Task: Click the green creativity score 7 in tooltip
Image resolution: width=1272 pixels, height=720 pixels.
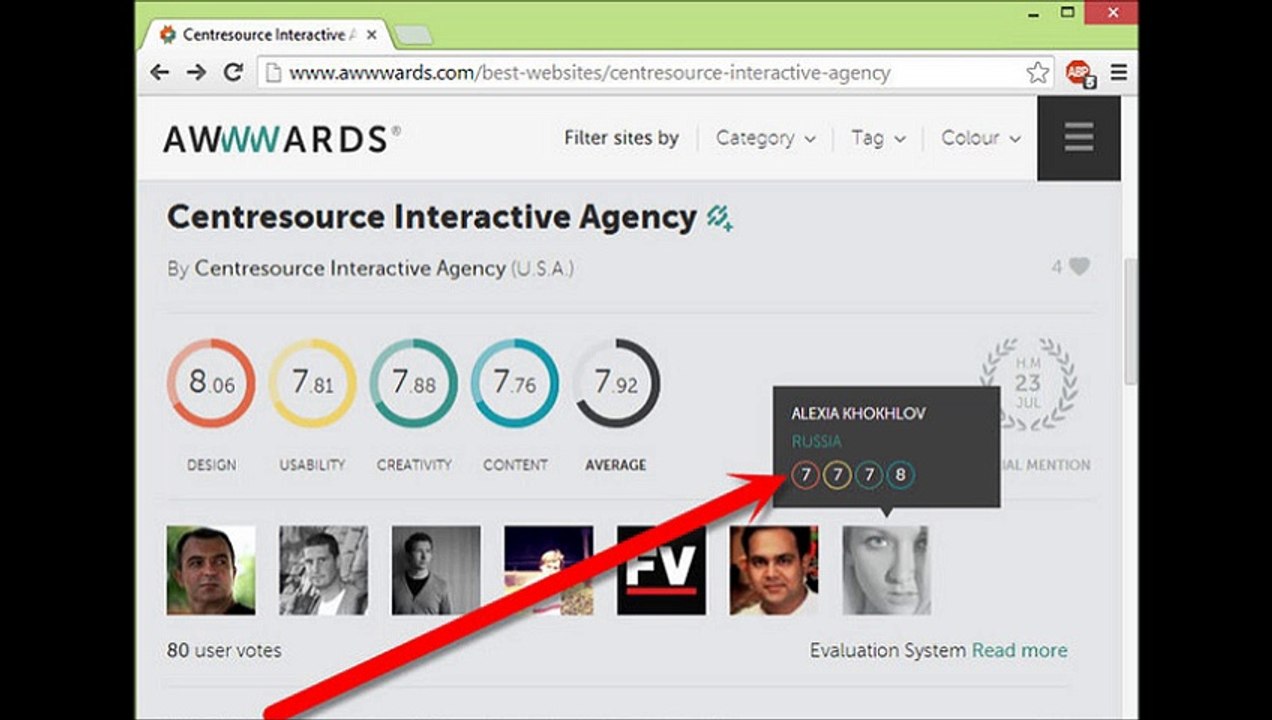Action: click(x=869, y=475)
